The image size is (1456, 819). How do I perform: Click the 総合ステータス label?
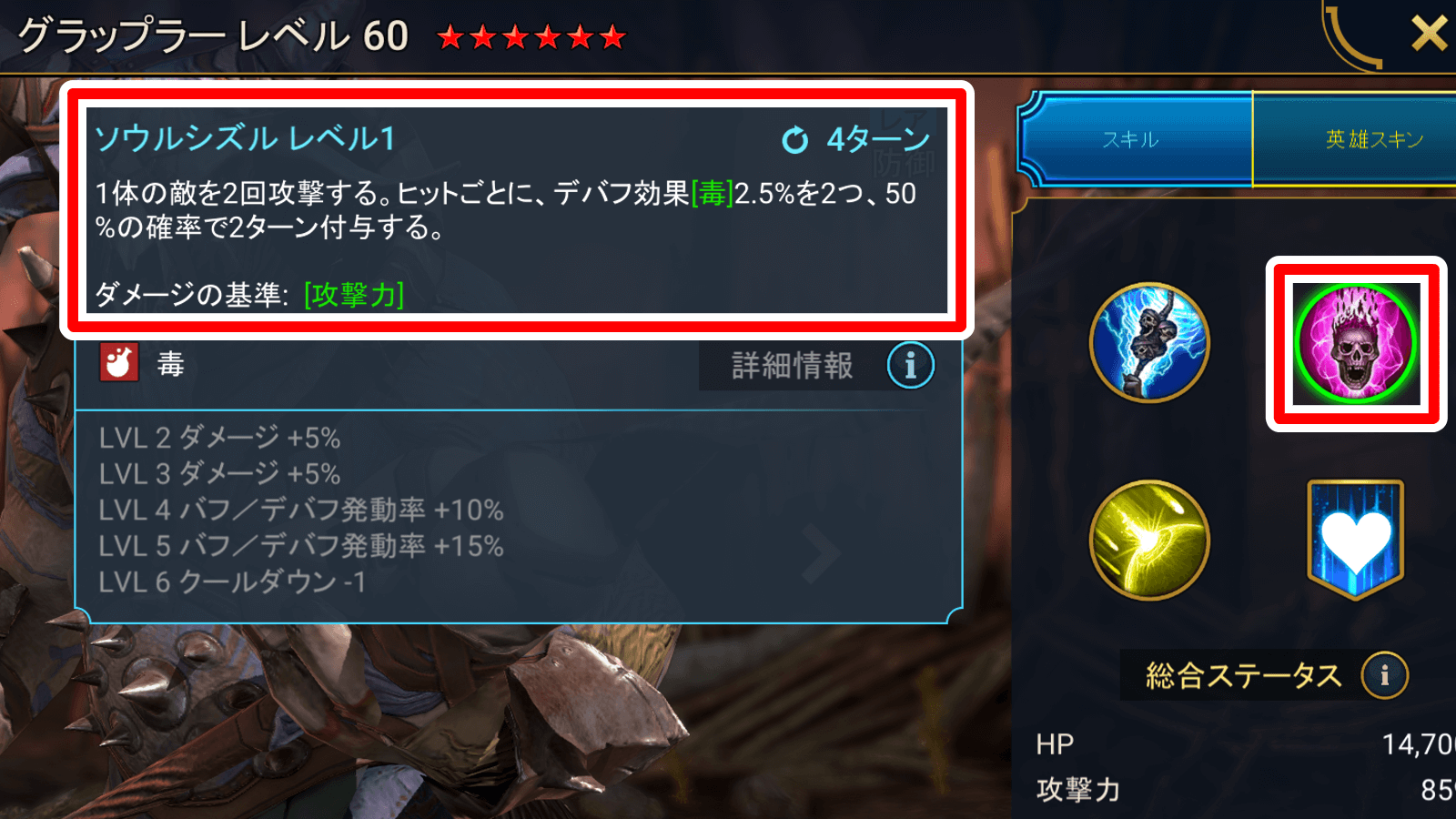1243,675
